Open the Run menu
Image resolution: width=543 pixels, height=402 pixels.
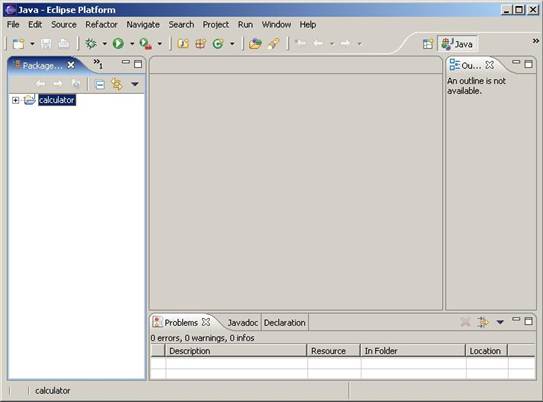click(x=245, y=25)
